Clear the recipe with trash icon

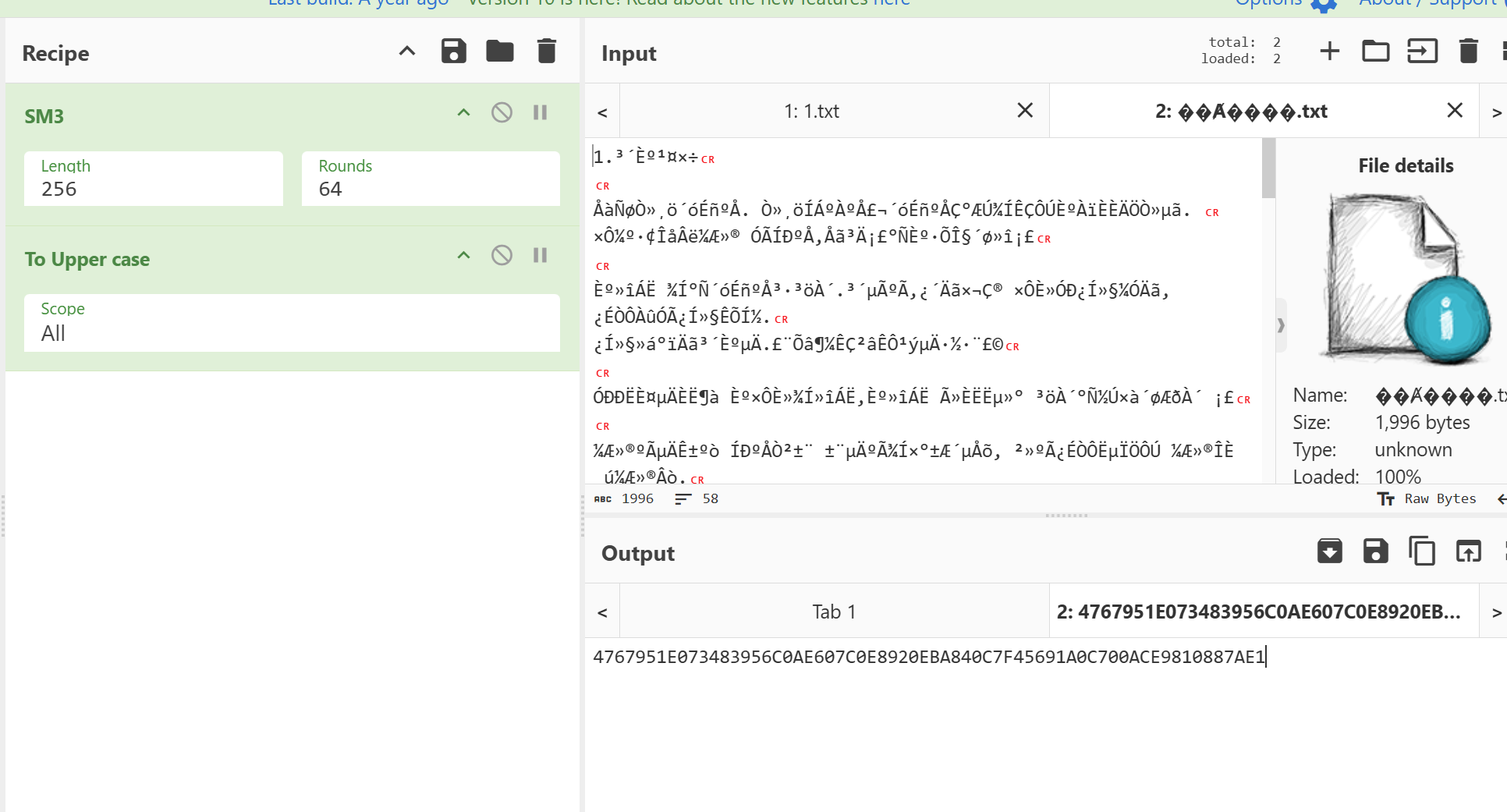point(547,51)
